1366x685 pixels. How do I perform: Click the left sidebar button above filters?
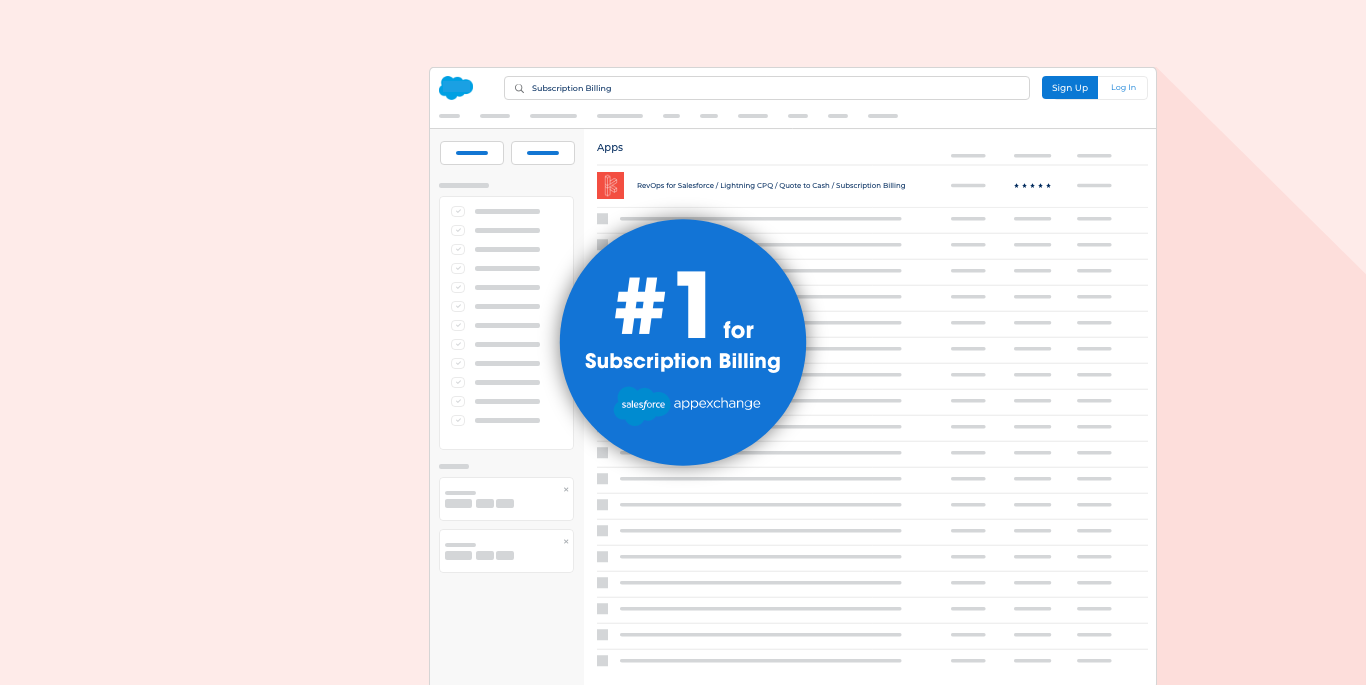tap(471, 153)
